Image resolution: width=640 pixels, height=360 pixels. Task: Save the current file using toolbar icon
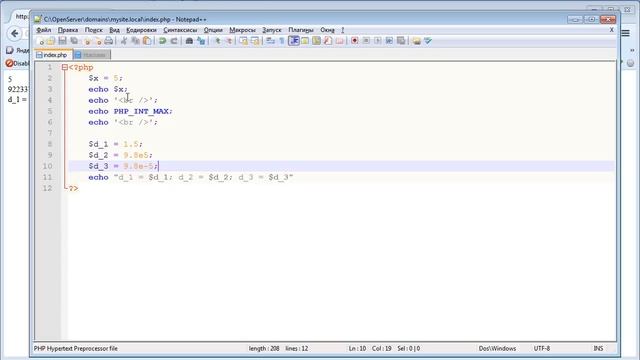coord(62,41)
